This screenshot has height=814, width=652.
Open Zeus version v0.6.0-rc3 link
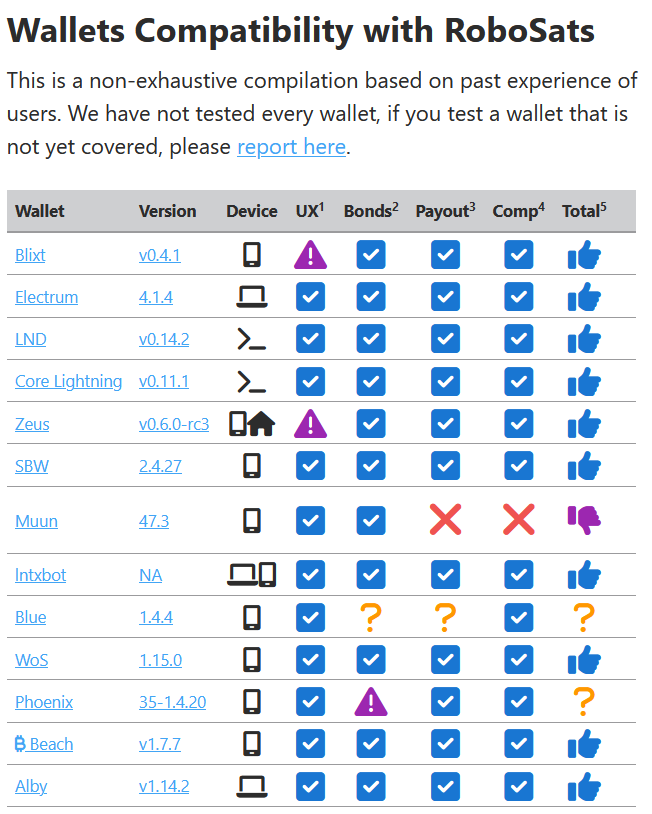pyautogui.click(x=174, y=424)
